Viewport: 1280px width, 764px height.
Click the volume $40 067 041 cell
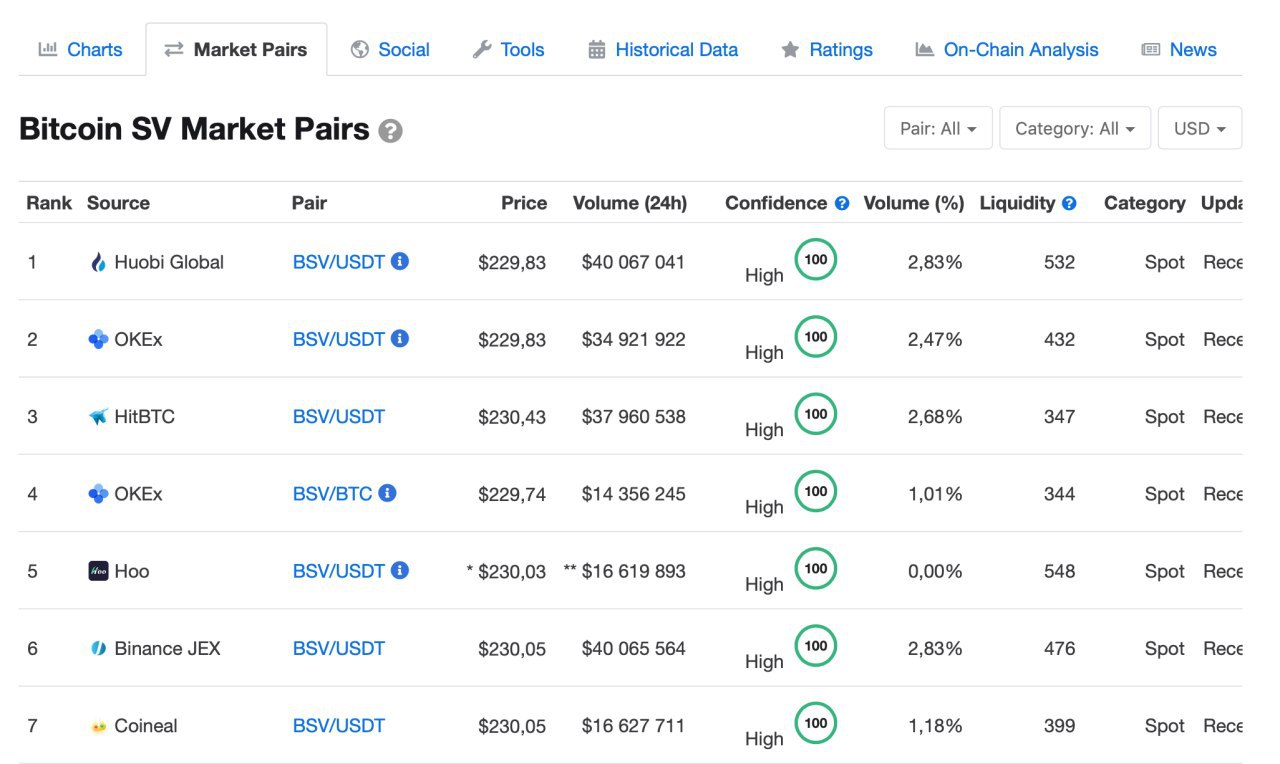pyautogui.click(x=633, y=262)
